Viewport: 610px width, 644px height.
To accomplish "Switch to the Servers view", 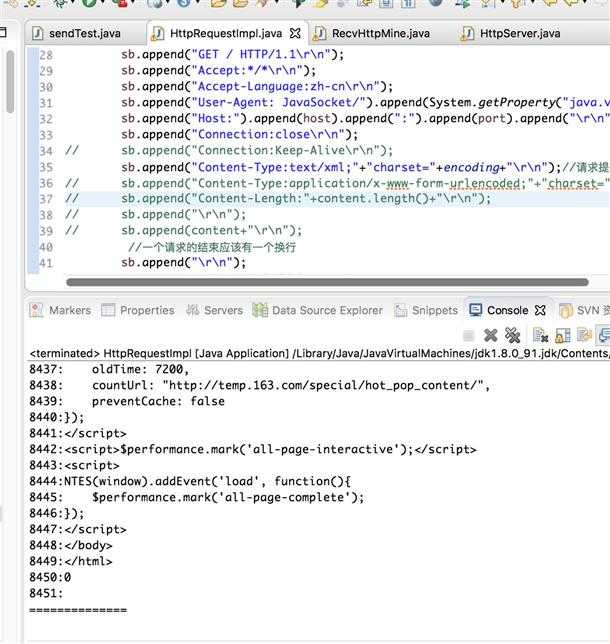I will pyautogui.click(x=214, y=310).
